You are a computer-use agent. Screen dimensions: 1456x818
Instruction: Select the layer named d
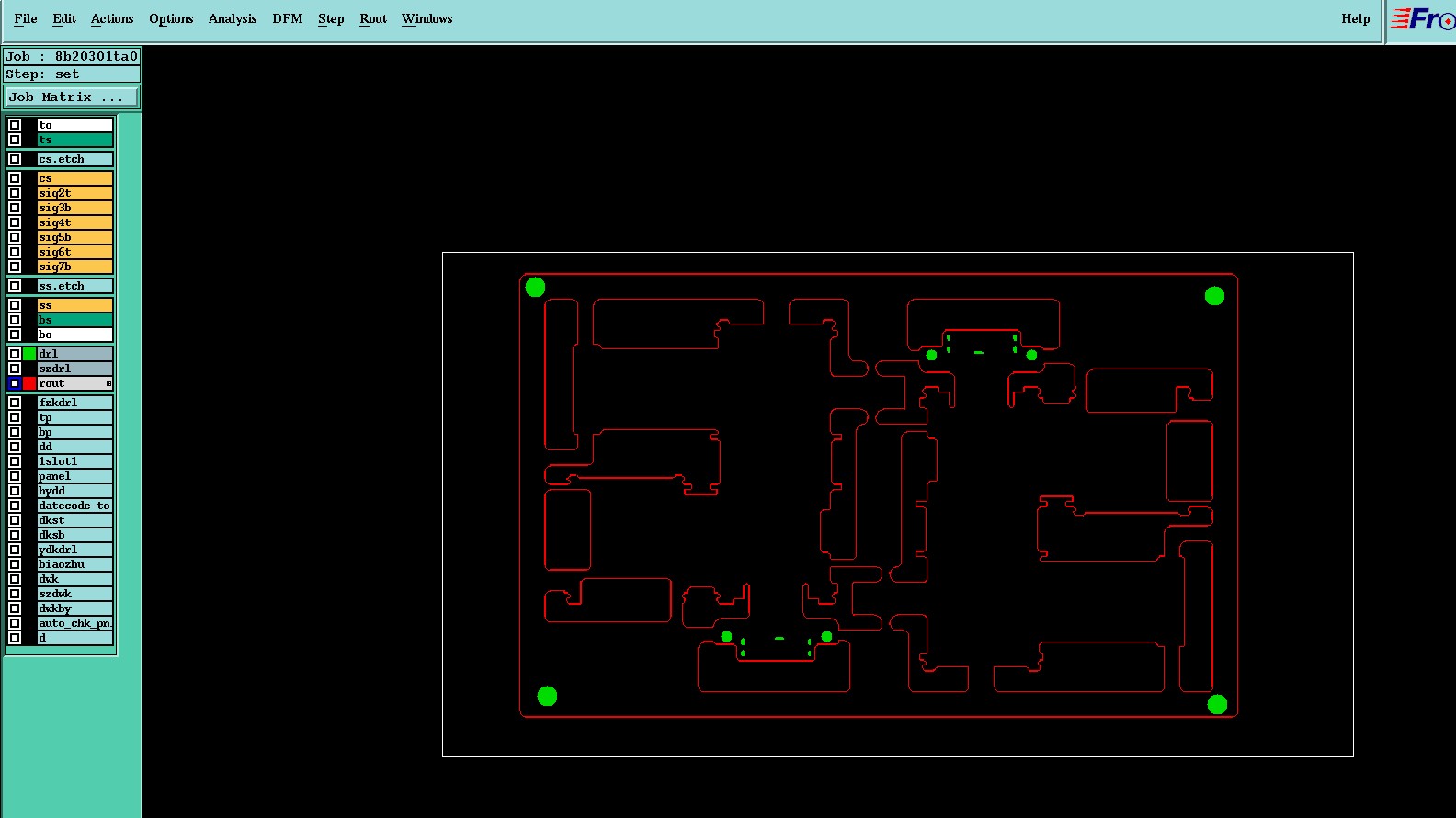coord(75,638)
